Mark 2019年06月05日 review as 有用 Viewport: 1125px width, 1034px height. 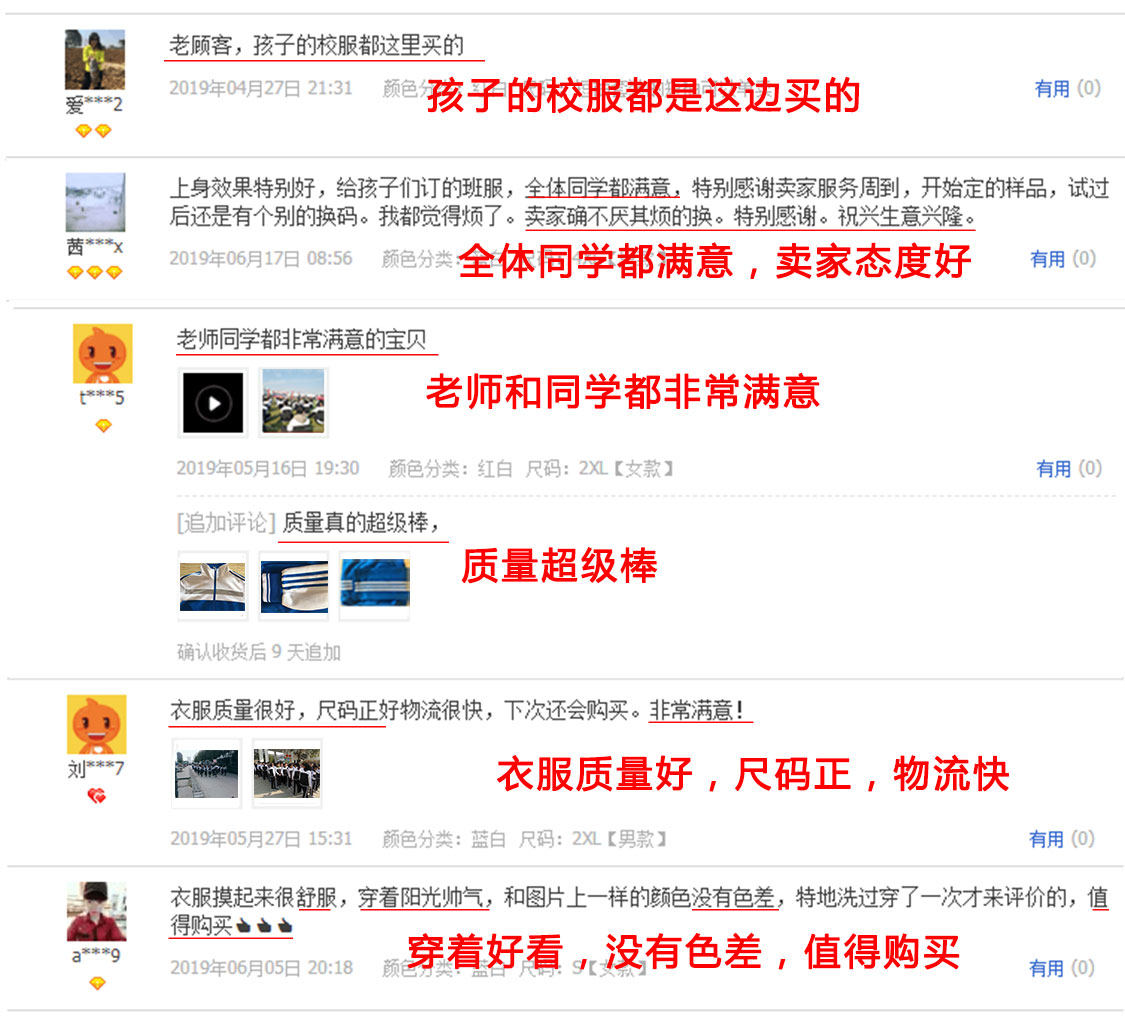[x=1061, y=969]
